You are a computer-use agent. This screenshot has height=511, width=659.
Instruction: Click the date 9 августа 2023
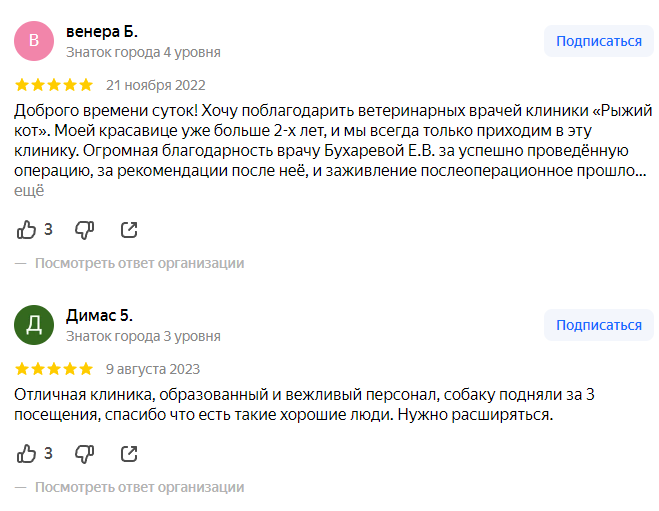[x=152, y=369]
